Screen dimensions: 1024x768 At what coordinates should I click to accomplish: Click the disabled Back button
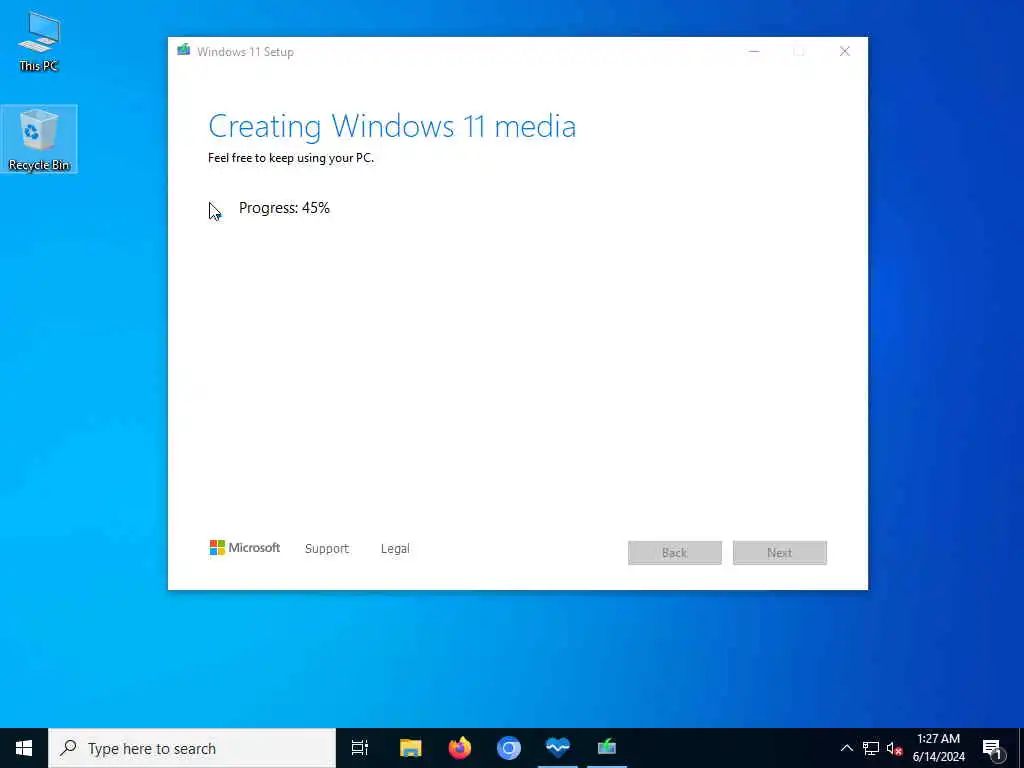tap(675, 552)
